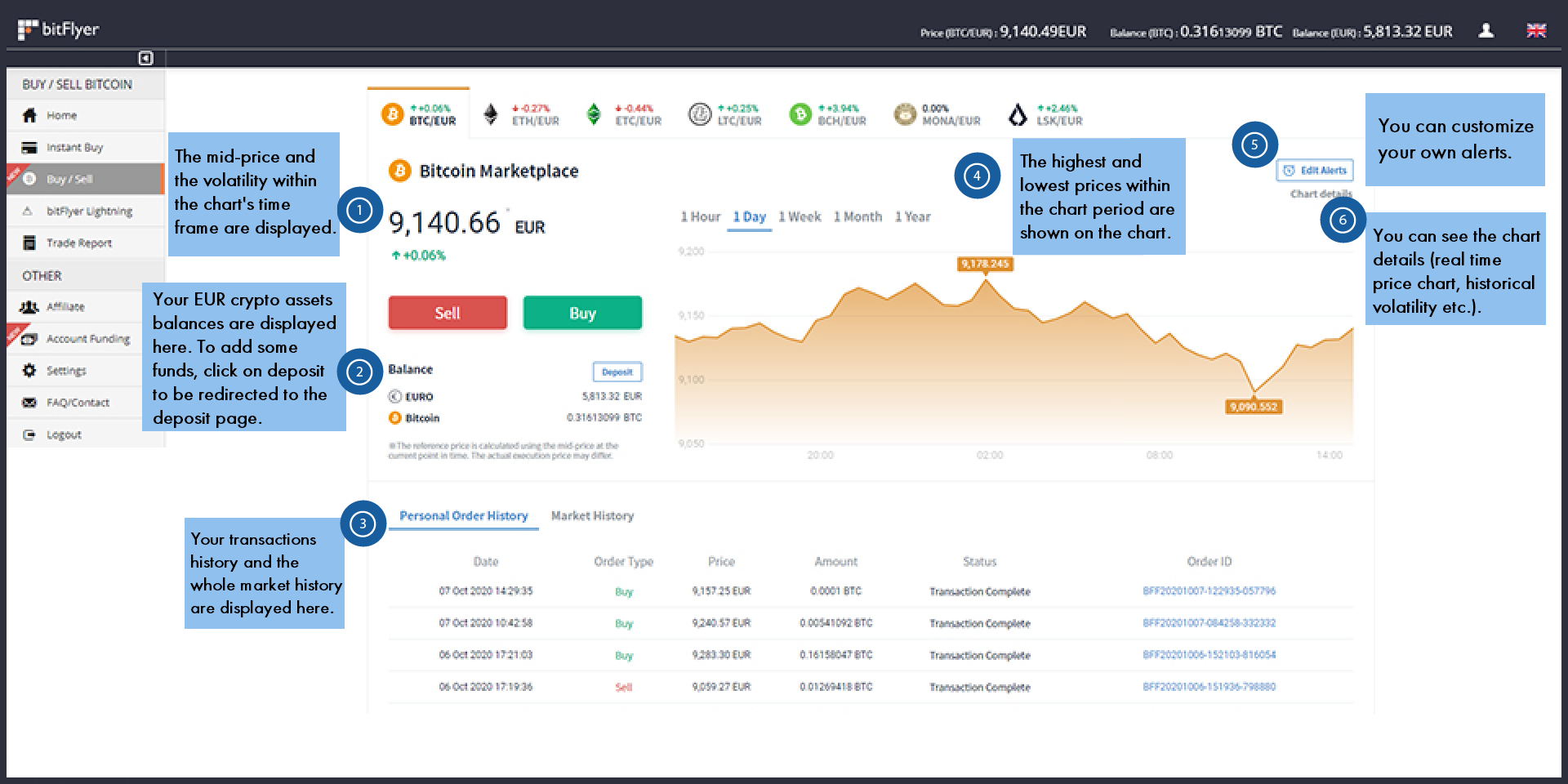Click the user account icon top right
Screen dimensions: 1568x784
coord(1487,29)
